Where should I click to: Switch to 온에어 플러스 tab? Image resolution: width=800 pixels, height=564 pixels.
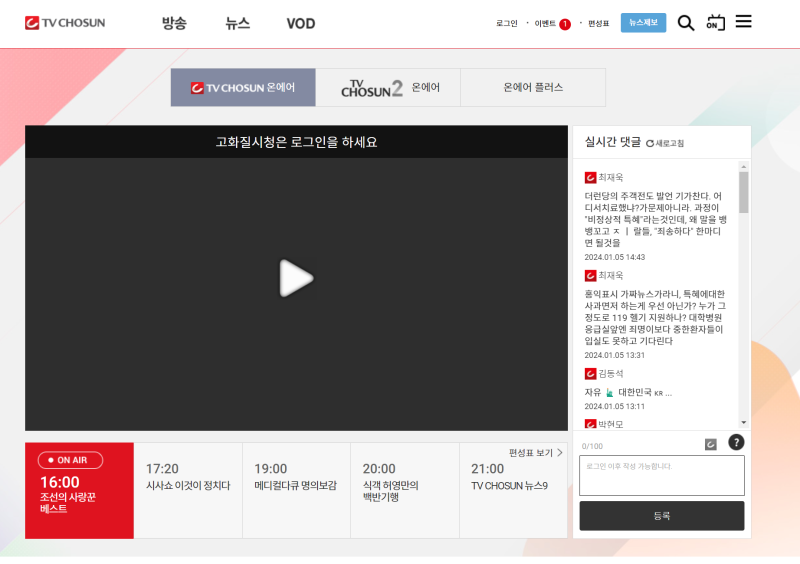[533, 87]
